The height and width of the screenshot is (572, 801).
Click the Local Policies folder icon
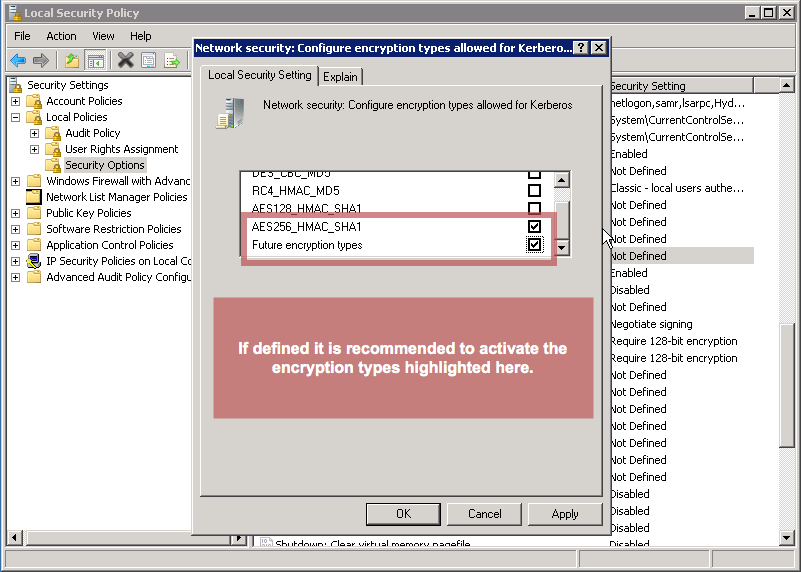point(34,117)
